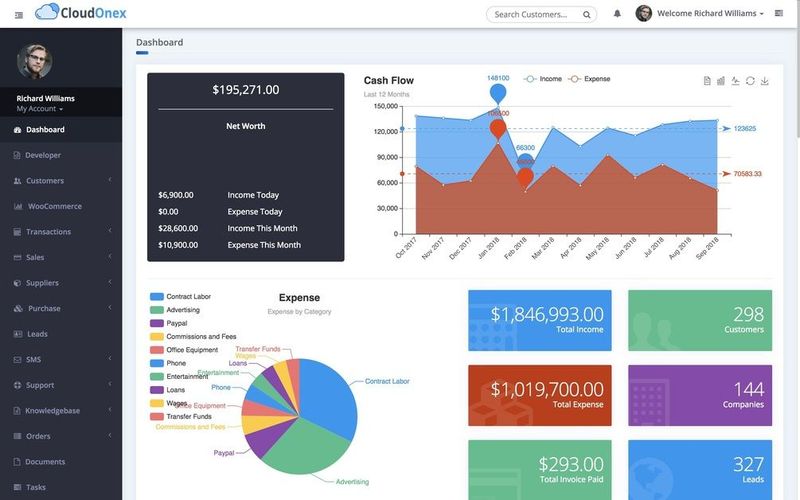Toggle Expense series in Cash Flow legend
Image resolution: width=800 pixels, height=500 pixels.
[589, 79]
